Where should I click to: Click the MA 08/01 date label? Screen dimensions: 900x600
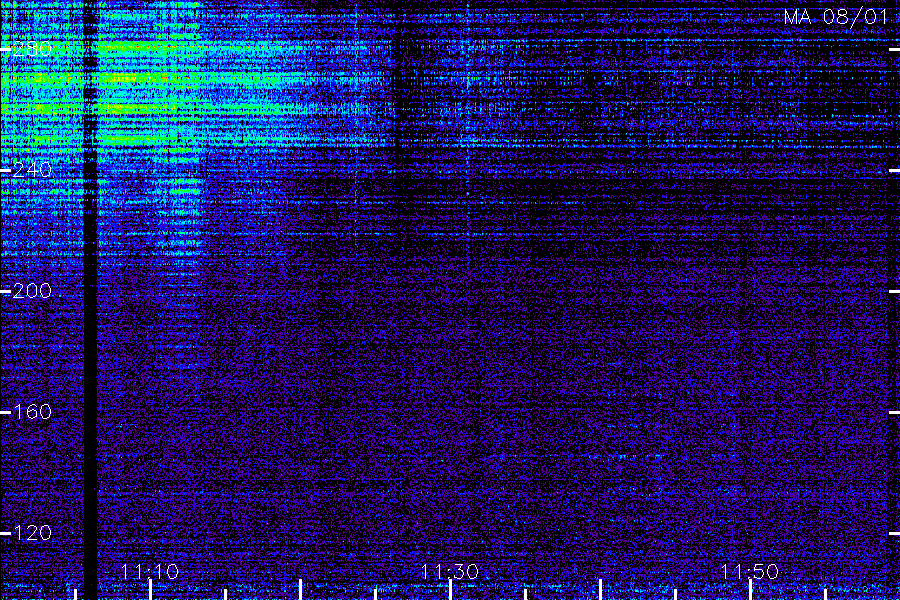(836, 17)
